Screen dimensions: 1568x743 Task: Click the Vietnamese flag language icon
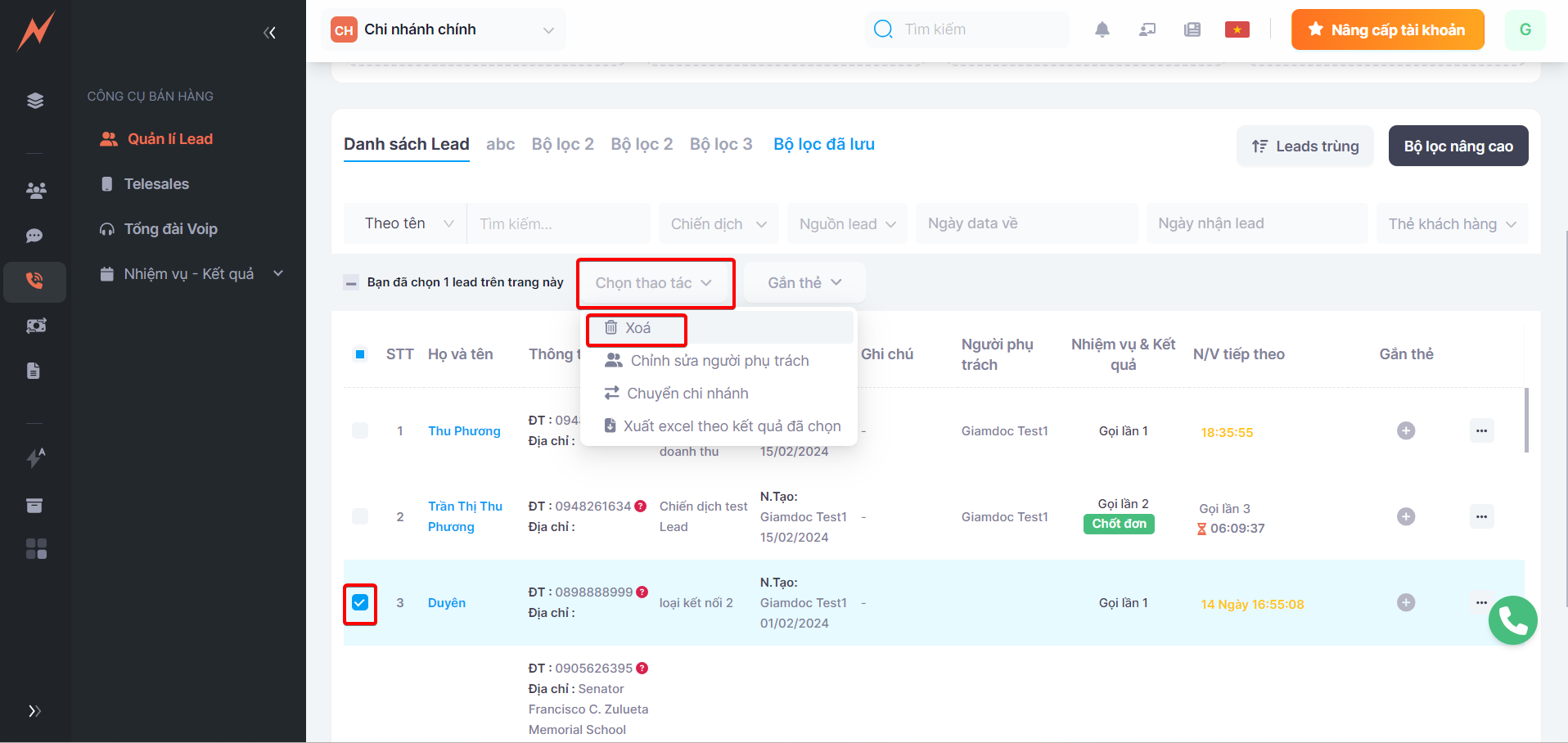pos(1237,30)
